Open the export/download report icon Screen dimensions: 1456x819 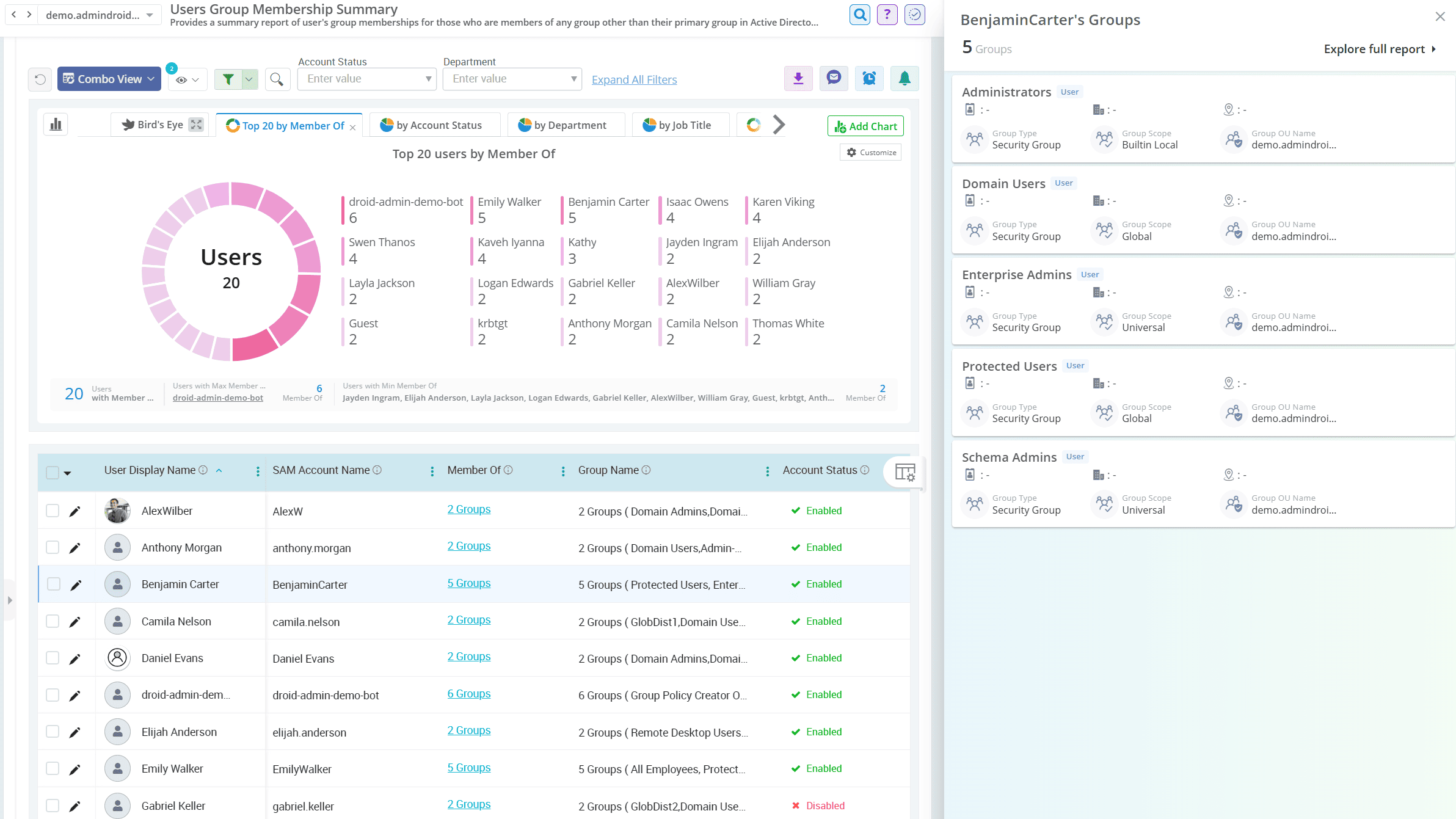coord(798,78)
